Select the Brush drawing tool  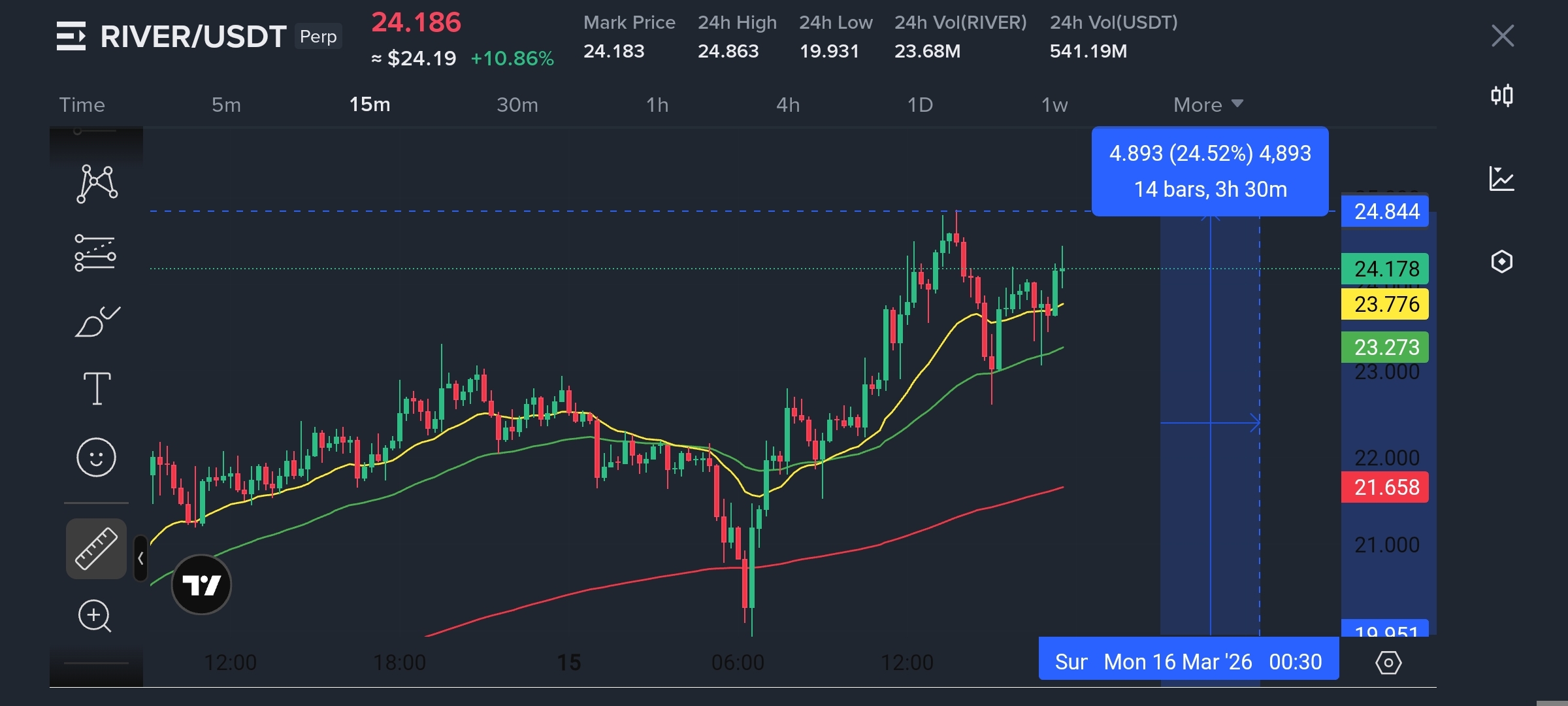tap(97, 322)
